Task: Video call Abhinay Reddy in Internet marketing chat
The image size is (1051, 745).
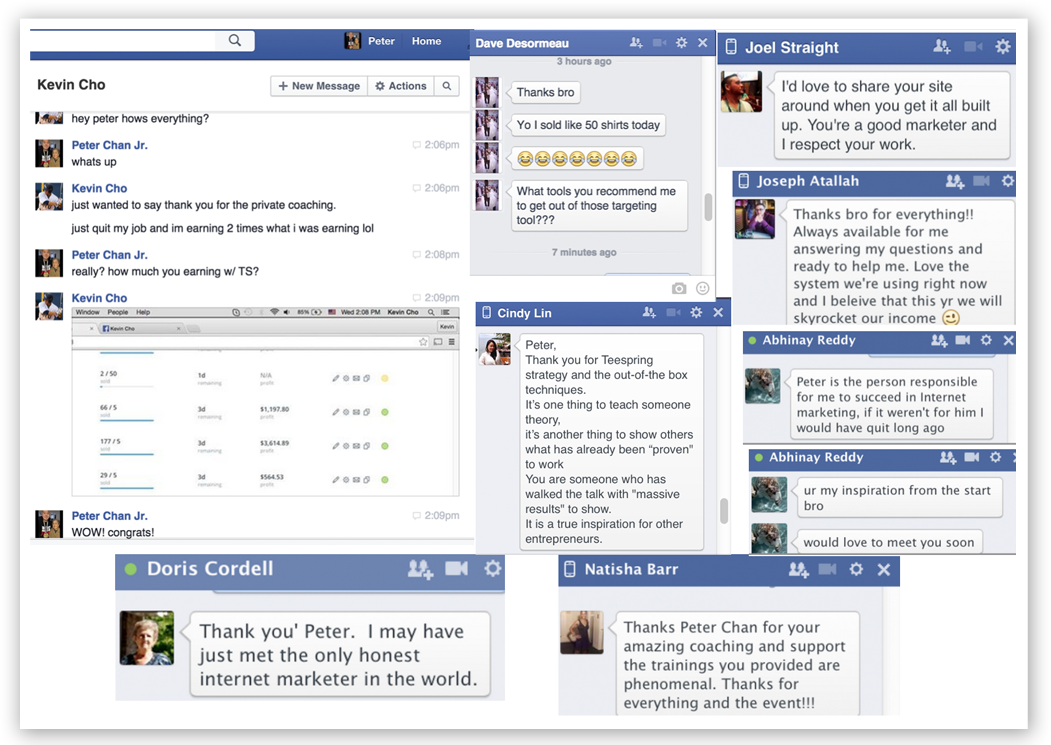Action: point(963,340)
